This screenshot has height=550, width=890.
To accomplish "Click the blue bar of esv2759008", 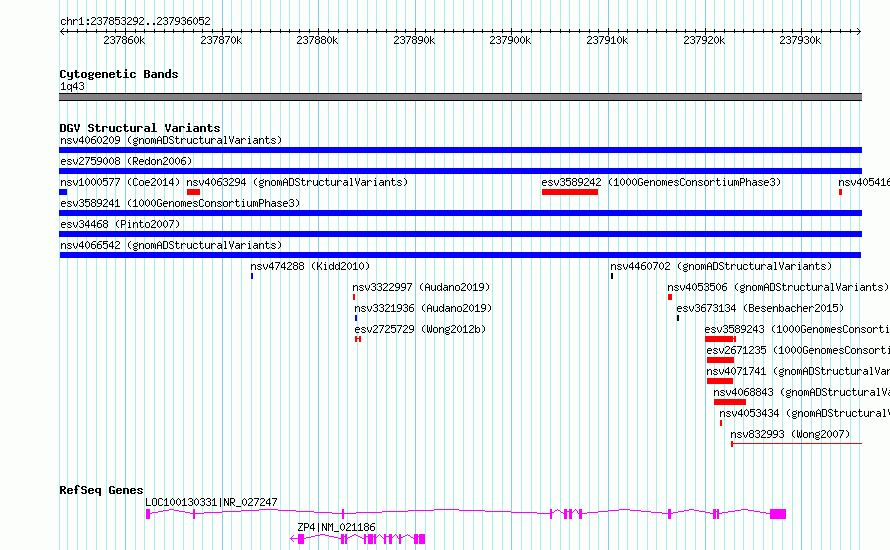I will tap(460, 171).
